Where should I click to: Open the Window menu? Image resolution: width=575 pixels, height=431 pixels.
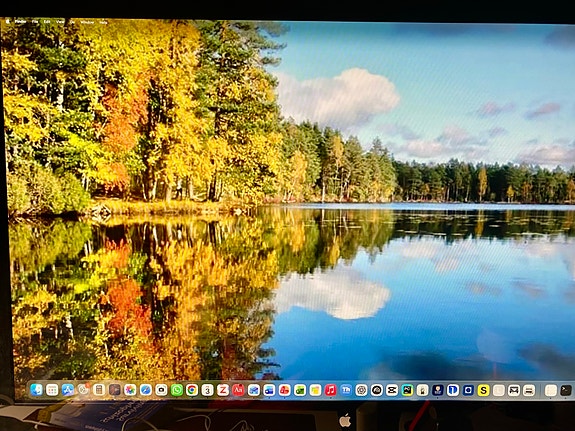[x=87, y=22]
